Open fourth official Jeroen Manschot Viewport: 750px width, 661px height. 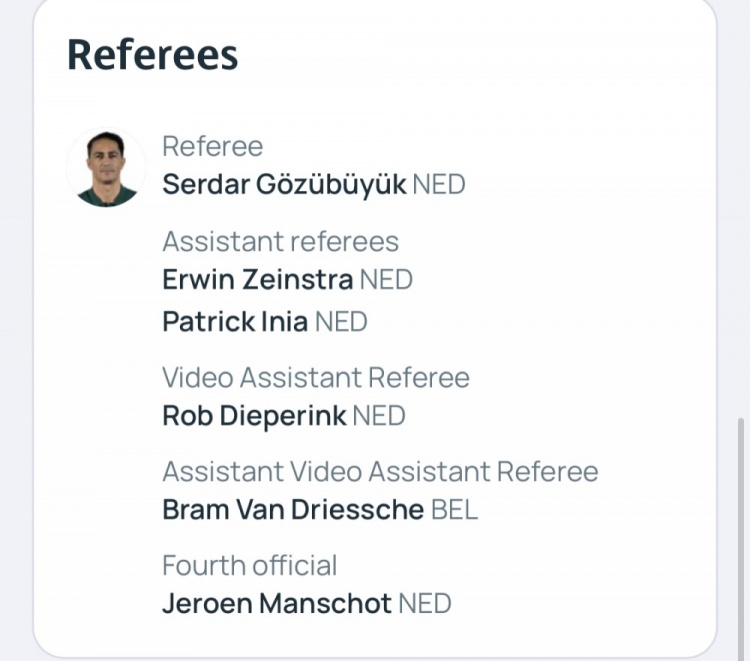click(x=277, y=604)
